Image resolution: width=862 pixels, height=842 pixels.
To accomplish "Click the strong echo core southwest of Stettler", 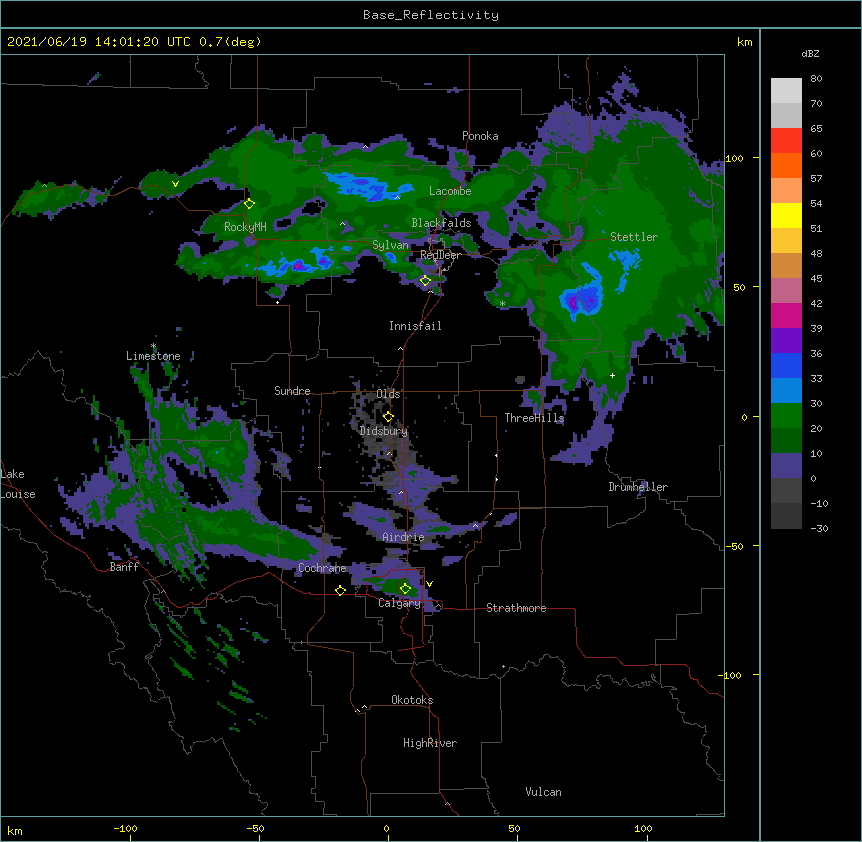I will pyautogui.click(x=581, y=300).
